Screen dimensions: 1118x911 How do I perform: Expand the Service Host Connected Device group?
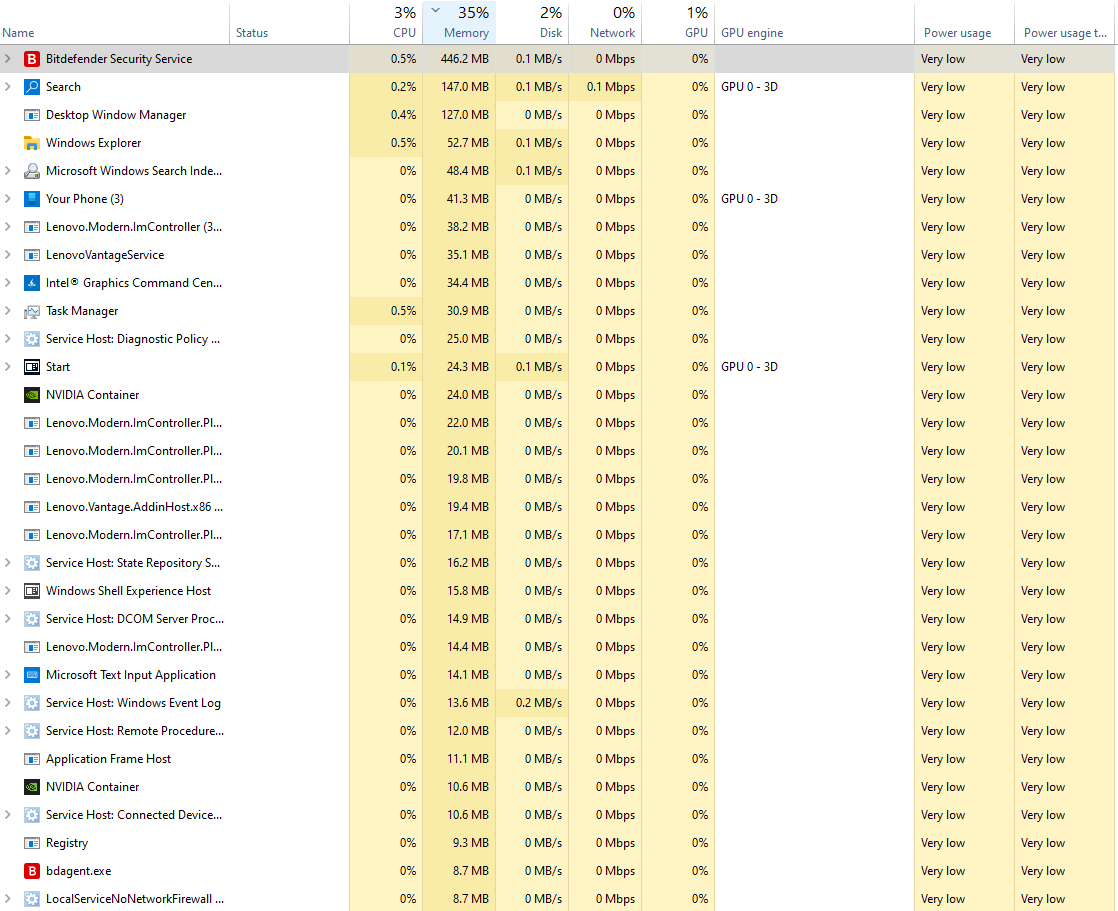coord(8,815)
